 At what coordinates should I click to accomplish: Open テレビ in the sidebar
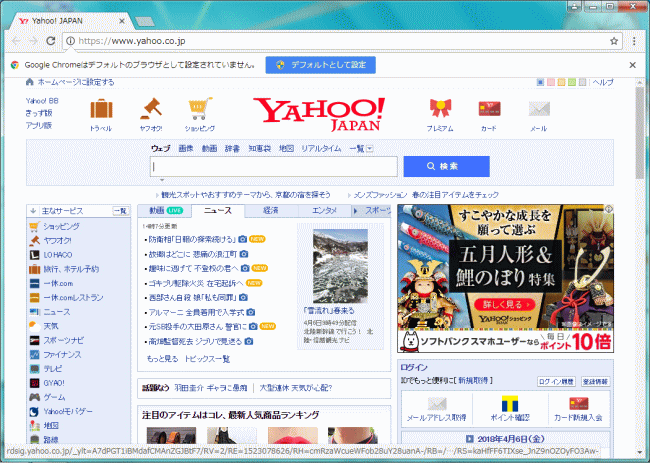53,369
